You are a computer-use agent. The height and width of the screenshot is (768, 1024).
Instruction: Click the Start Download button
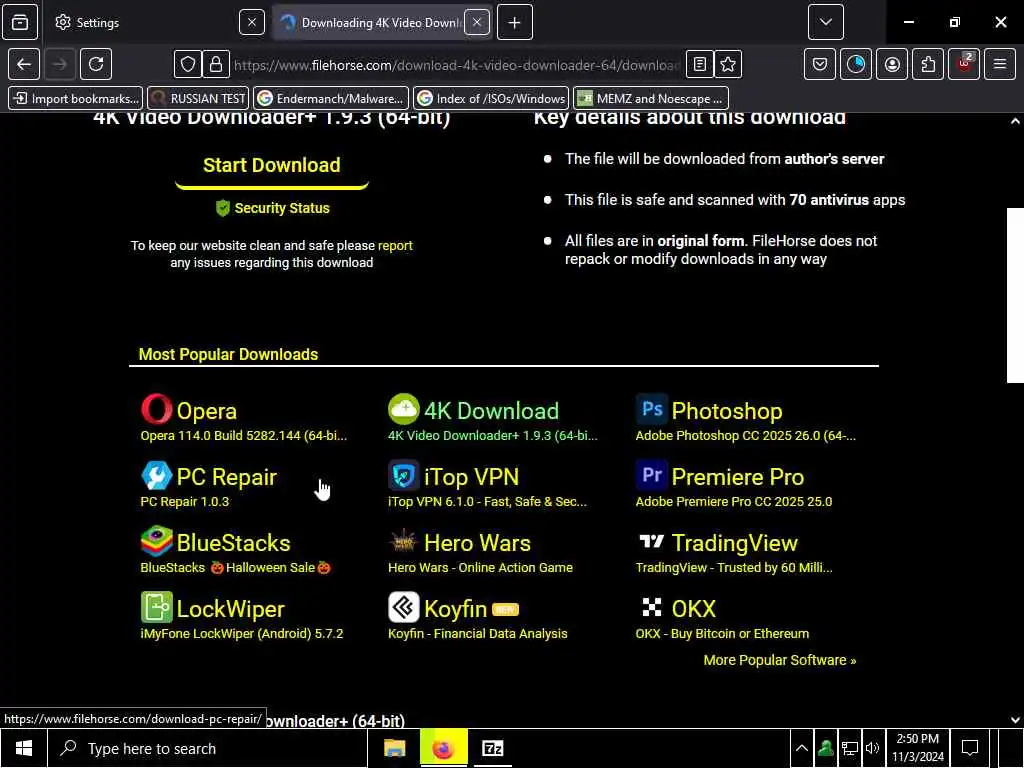tap(272, 165)
